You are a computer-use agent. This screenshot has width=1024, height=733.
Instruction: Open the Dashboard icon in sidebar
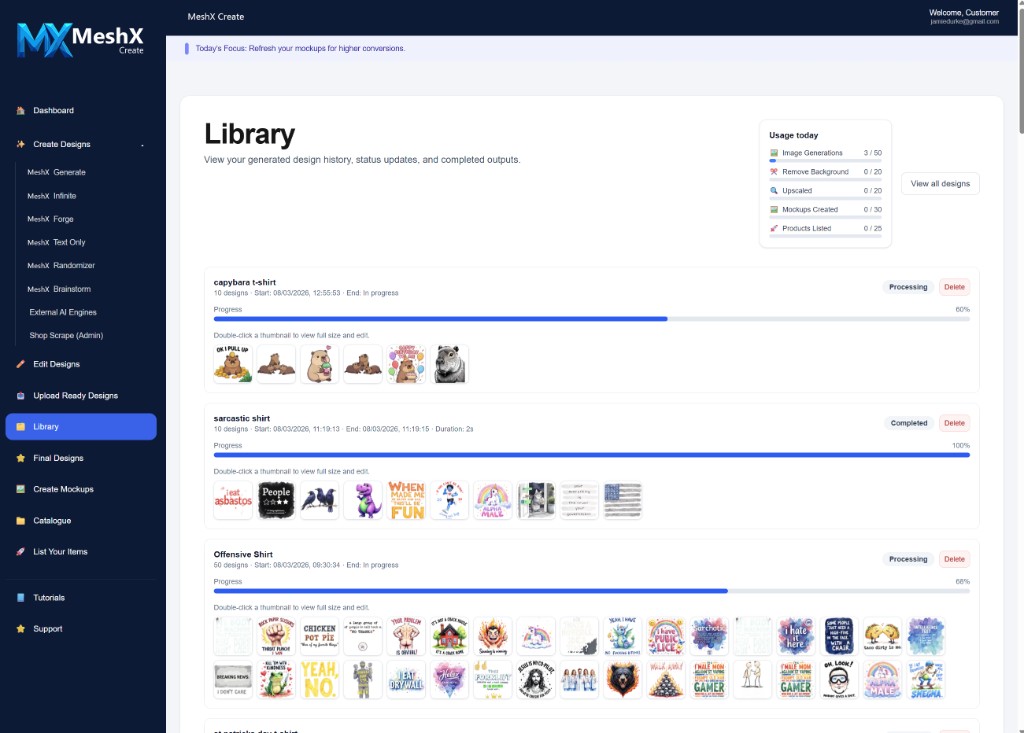(20, 110)
